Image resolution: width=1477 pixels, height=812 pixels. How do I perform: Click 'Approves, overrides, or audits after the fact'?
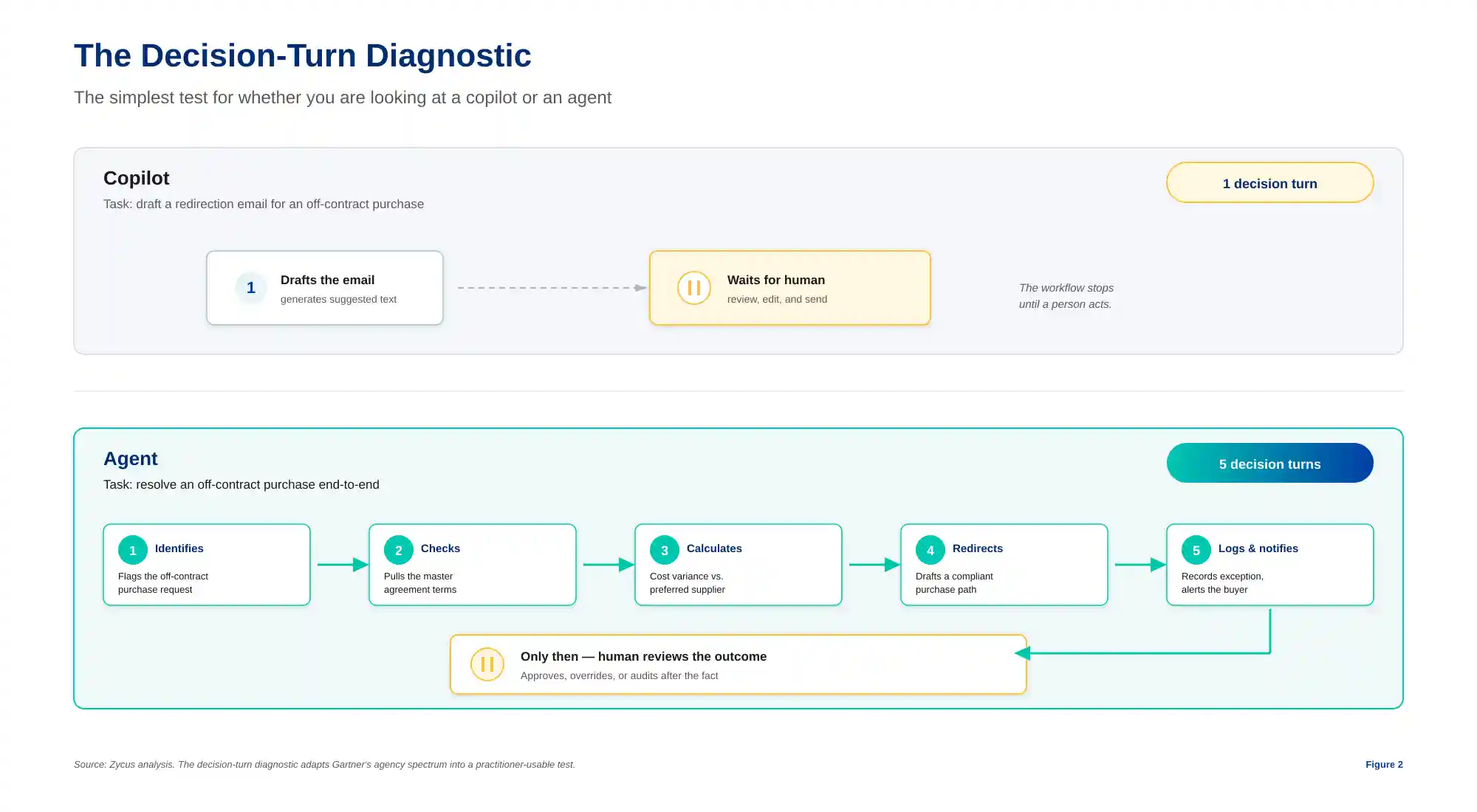tap(619, 675)
